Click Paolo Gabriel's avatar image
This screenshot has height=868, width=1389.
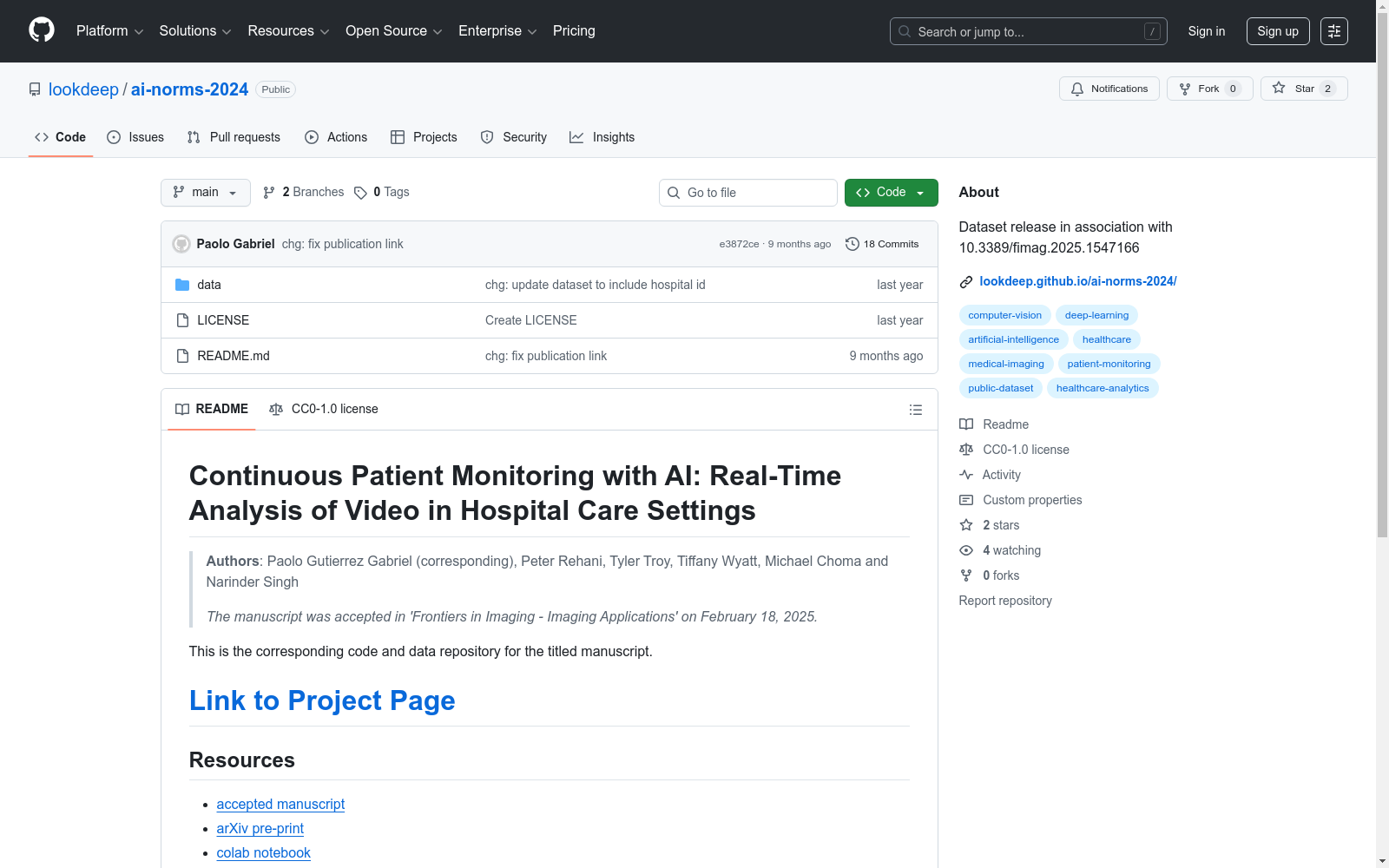coord(181,244)
